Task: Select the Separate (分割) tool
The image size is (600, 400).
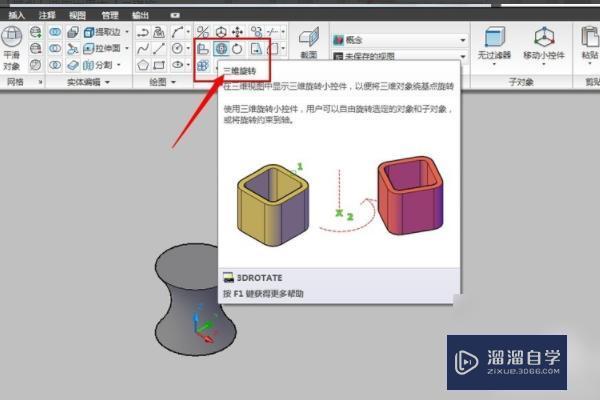Action: coord(98,65)
